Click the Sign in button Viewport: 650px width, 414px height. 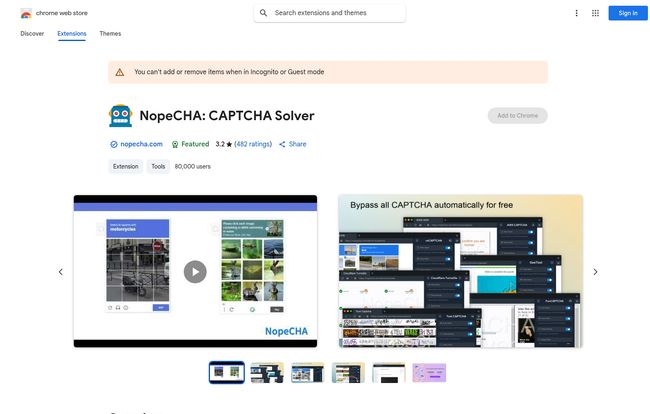[x=628, y=13]
